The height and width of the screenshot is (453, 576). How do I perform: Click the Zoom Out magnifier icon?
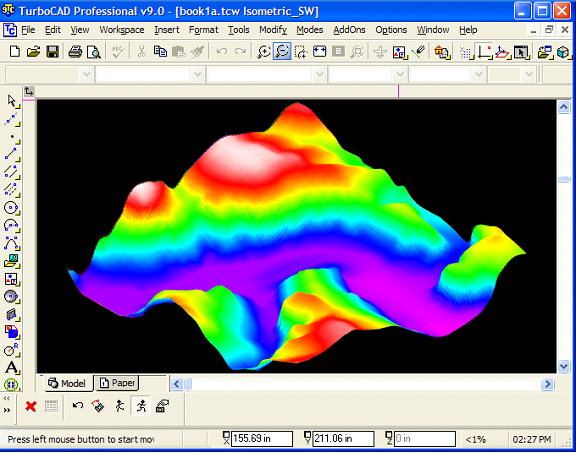tap(282, 51)
